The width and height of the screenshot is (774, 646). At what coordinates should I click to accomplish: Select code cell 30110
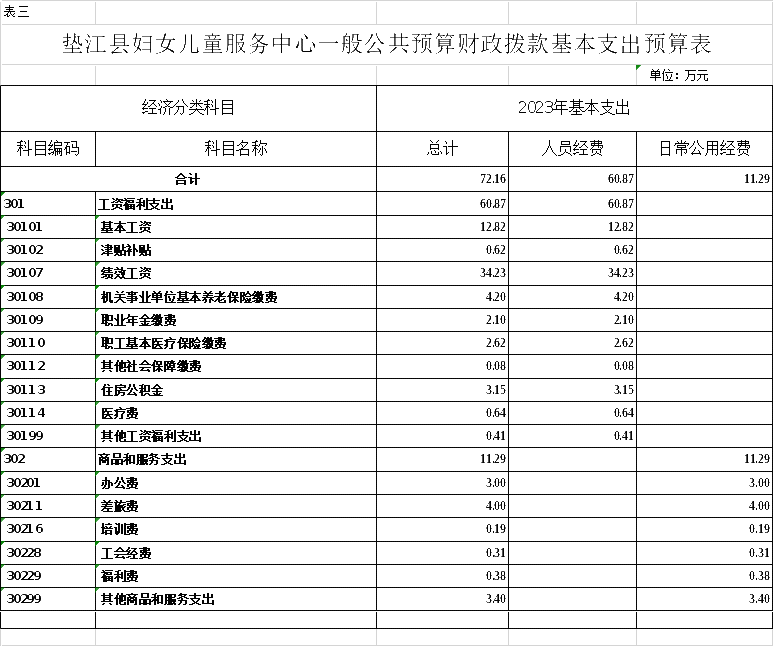tap(48, 342)
